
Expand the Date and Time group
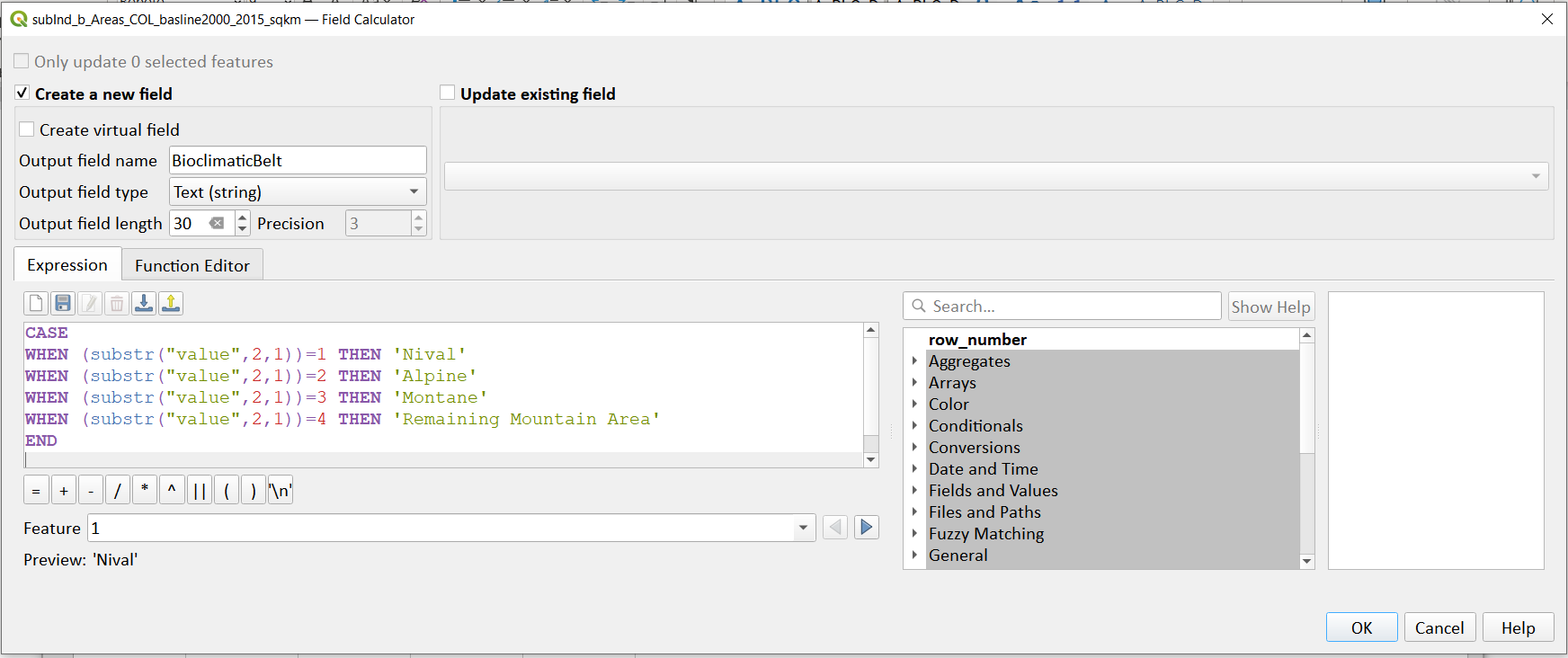914,468
